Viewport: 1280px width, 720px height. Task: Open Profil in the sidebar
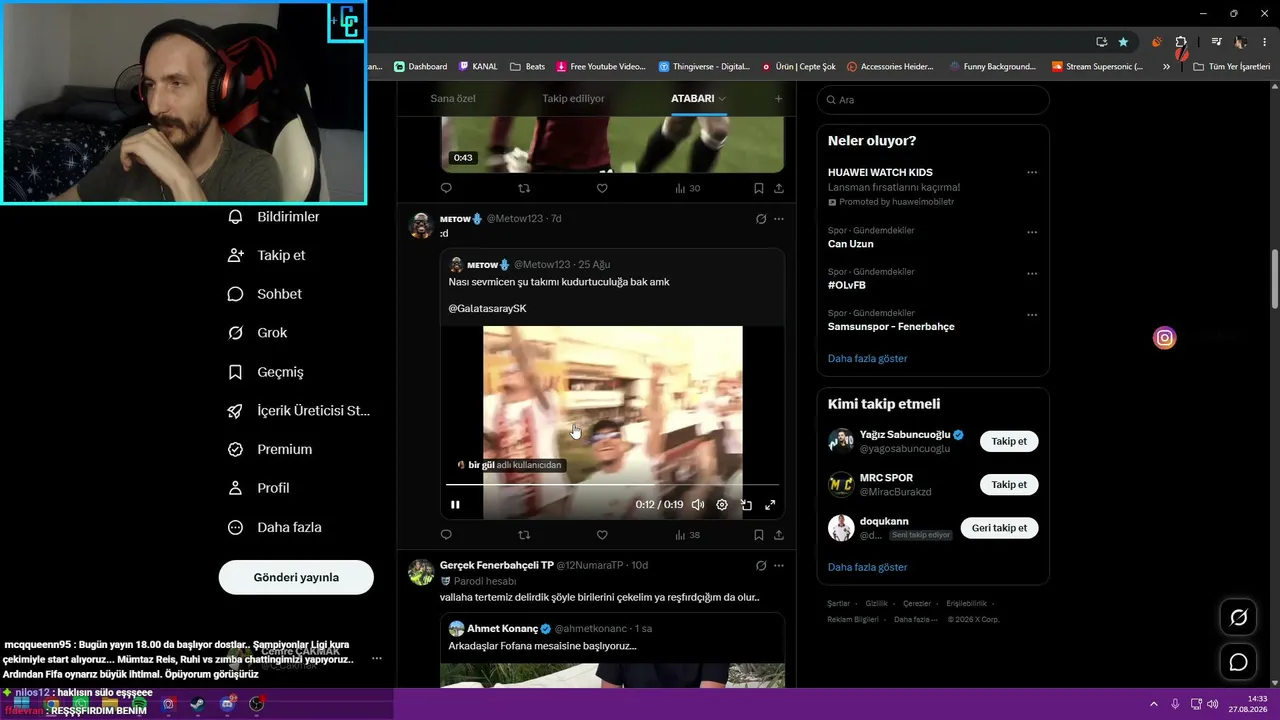coord(259,488)
